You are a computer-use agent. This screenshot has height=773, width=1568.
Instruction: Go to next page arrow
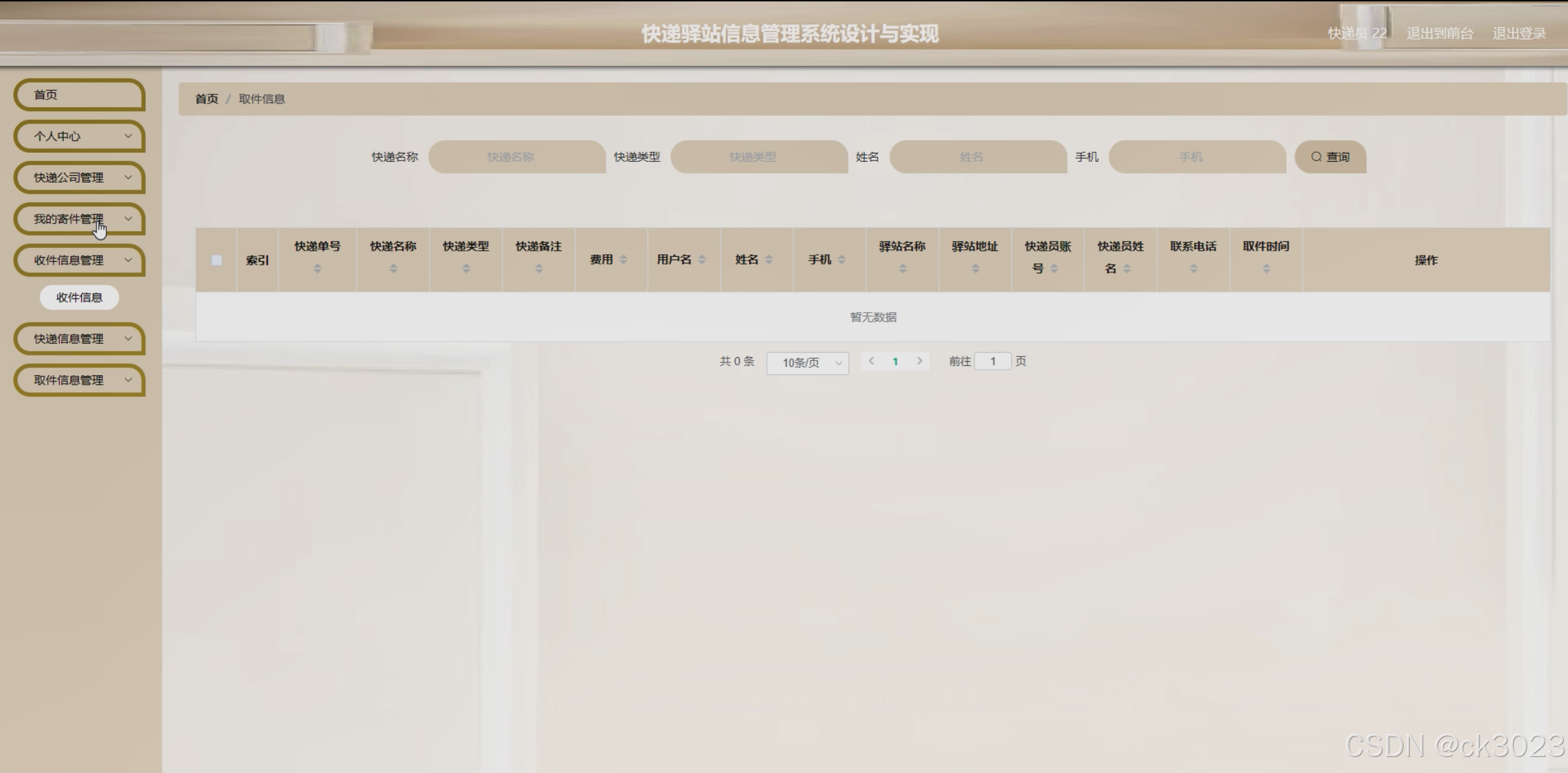coord(920,361)
